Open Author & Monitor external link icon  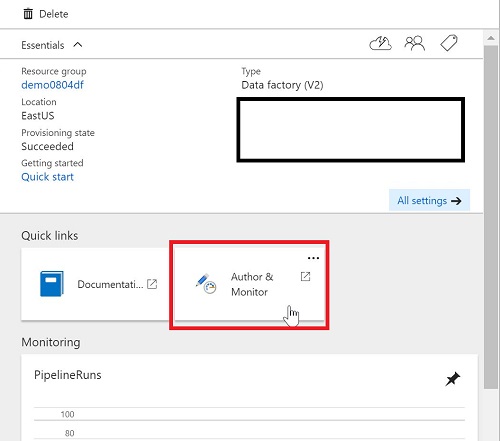305,276
